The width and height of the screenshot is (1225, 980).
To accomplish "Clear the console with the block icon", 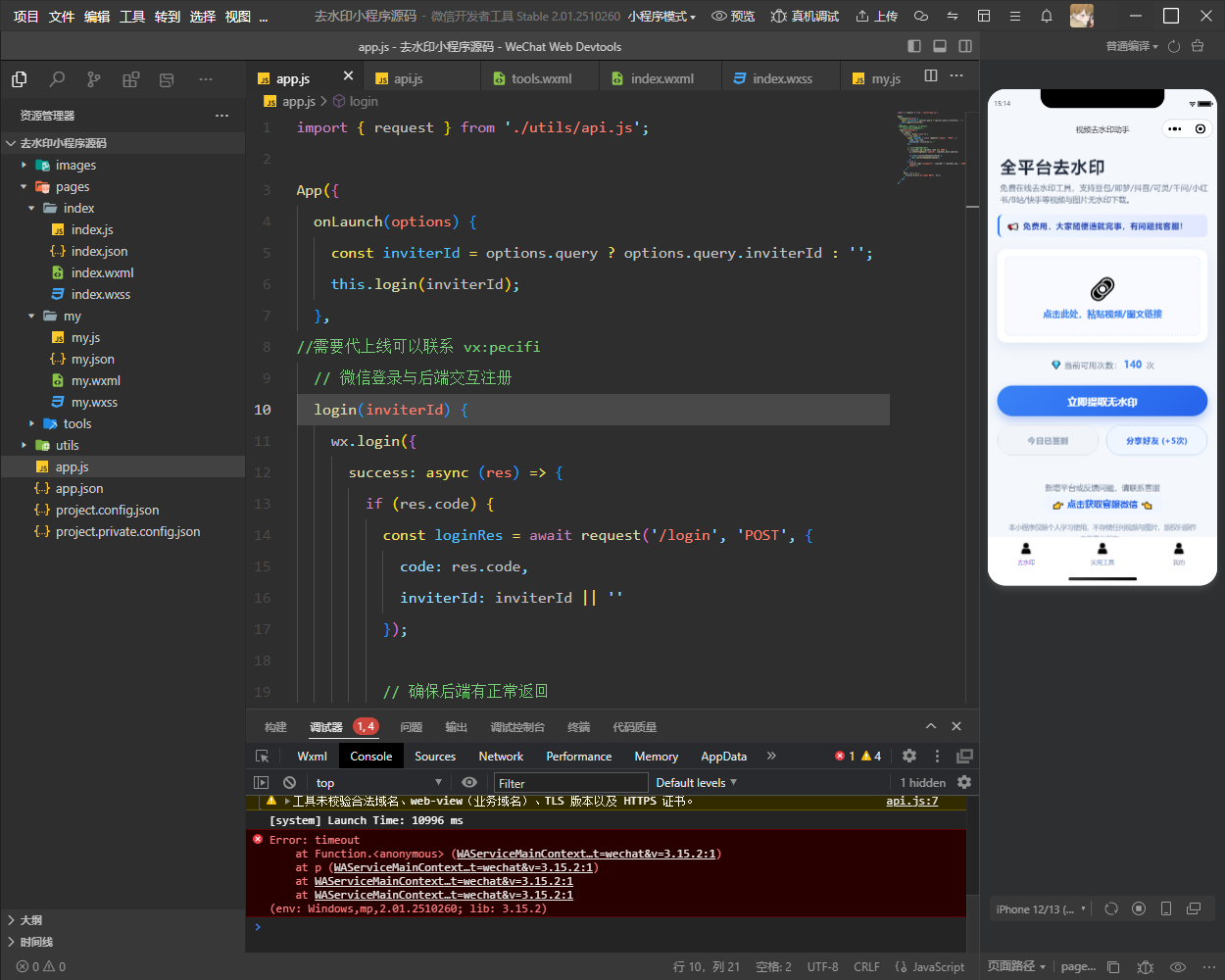I will [x=289, y=782].
